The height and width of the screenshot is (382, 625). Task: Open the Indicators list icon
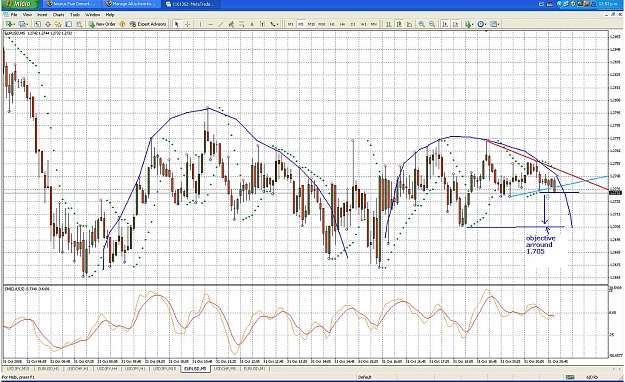click(468, 24)
